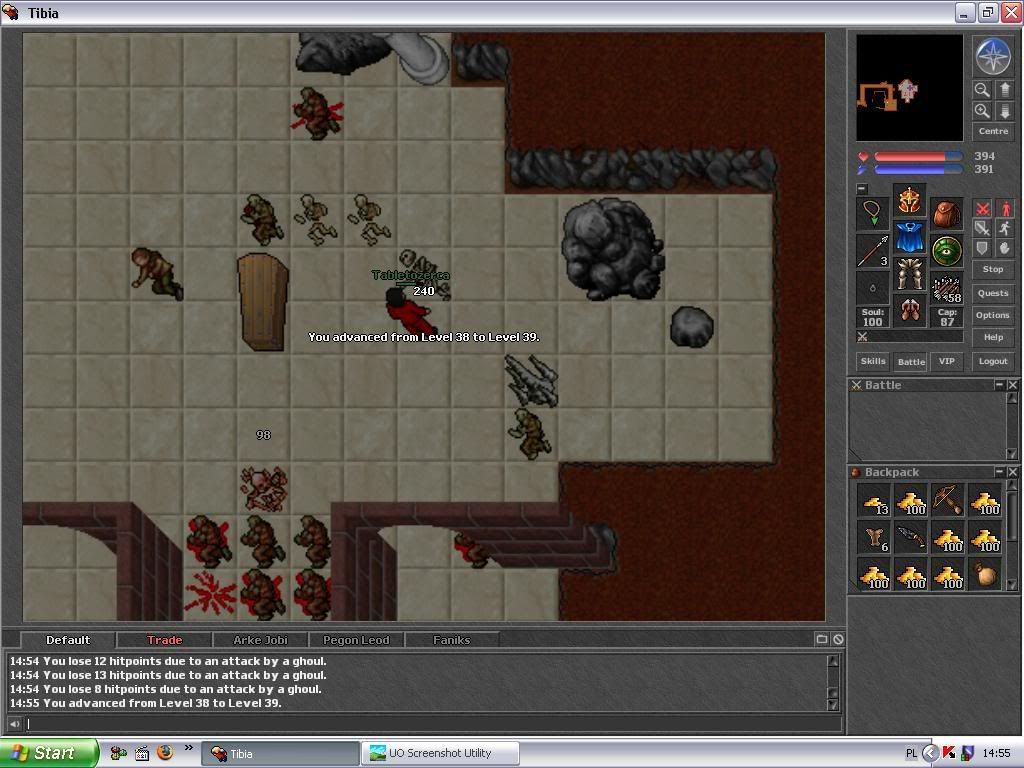Open the Options dialog
The image size is (1024, 768).
coord(993,315)
